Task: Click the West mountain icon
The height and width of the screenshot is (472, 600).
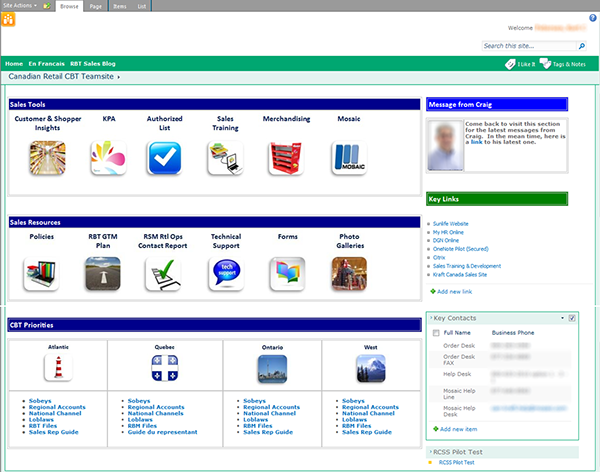Action: tap(371, 369)
